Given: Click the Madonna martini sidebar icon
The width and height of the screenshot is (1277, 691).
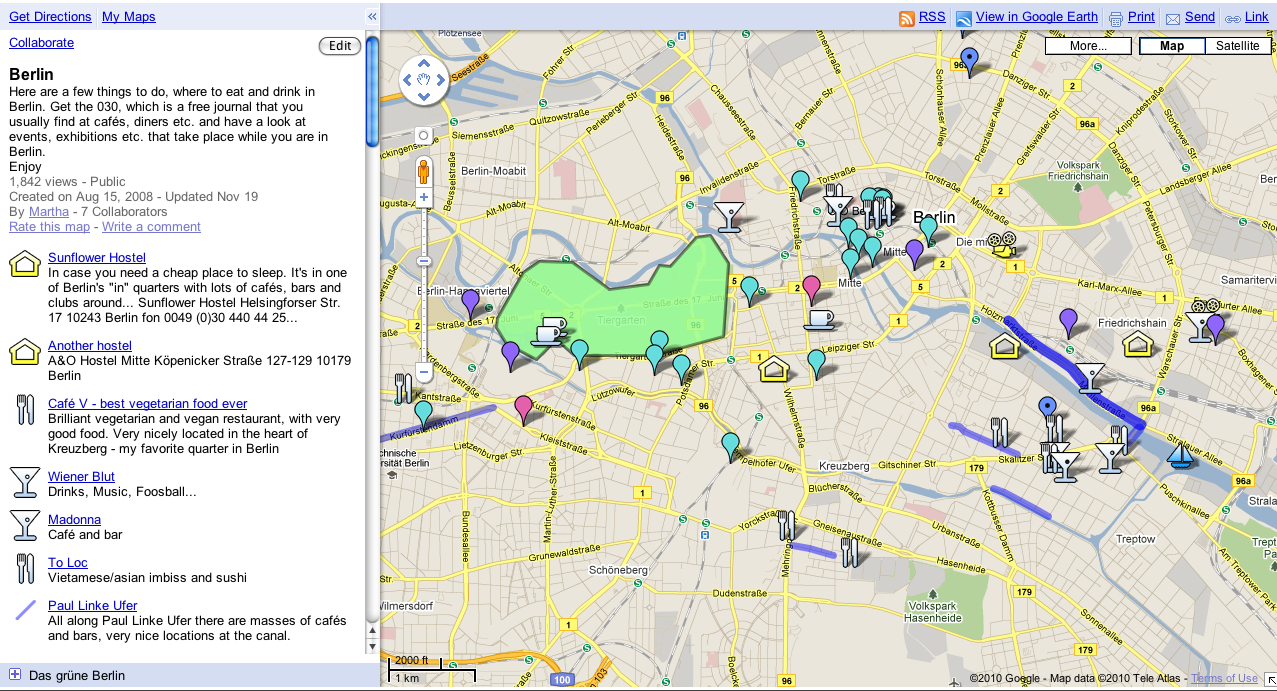Looking at the screenshot, I should pos(25,525).
